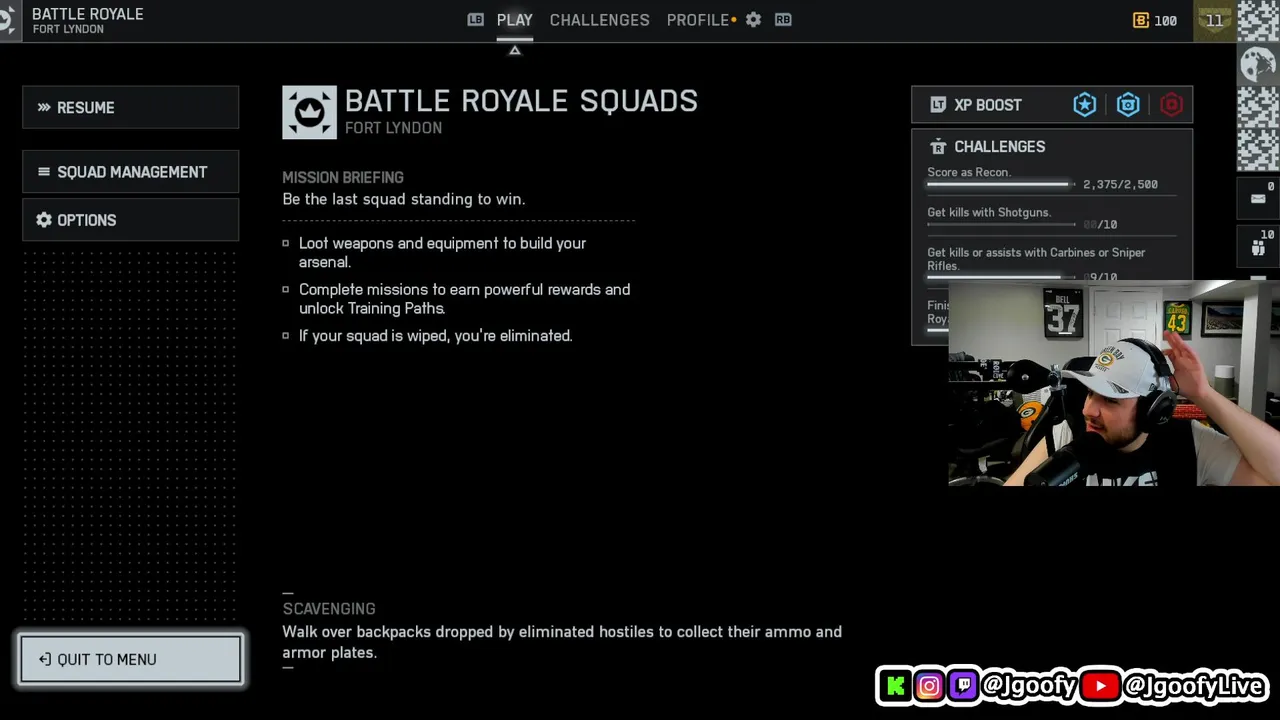Click the 'Loot weapons and equipment' bullet
This screenshot has height=720, width=1280.
[x=442, y=252]
